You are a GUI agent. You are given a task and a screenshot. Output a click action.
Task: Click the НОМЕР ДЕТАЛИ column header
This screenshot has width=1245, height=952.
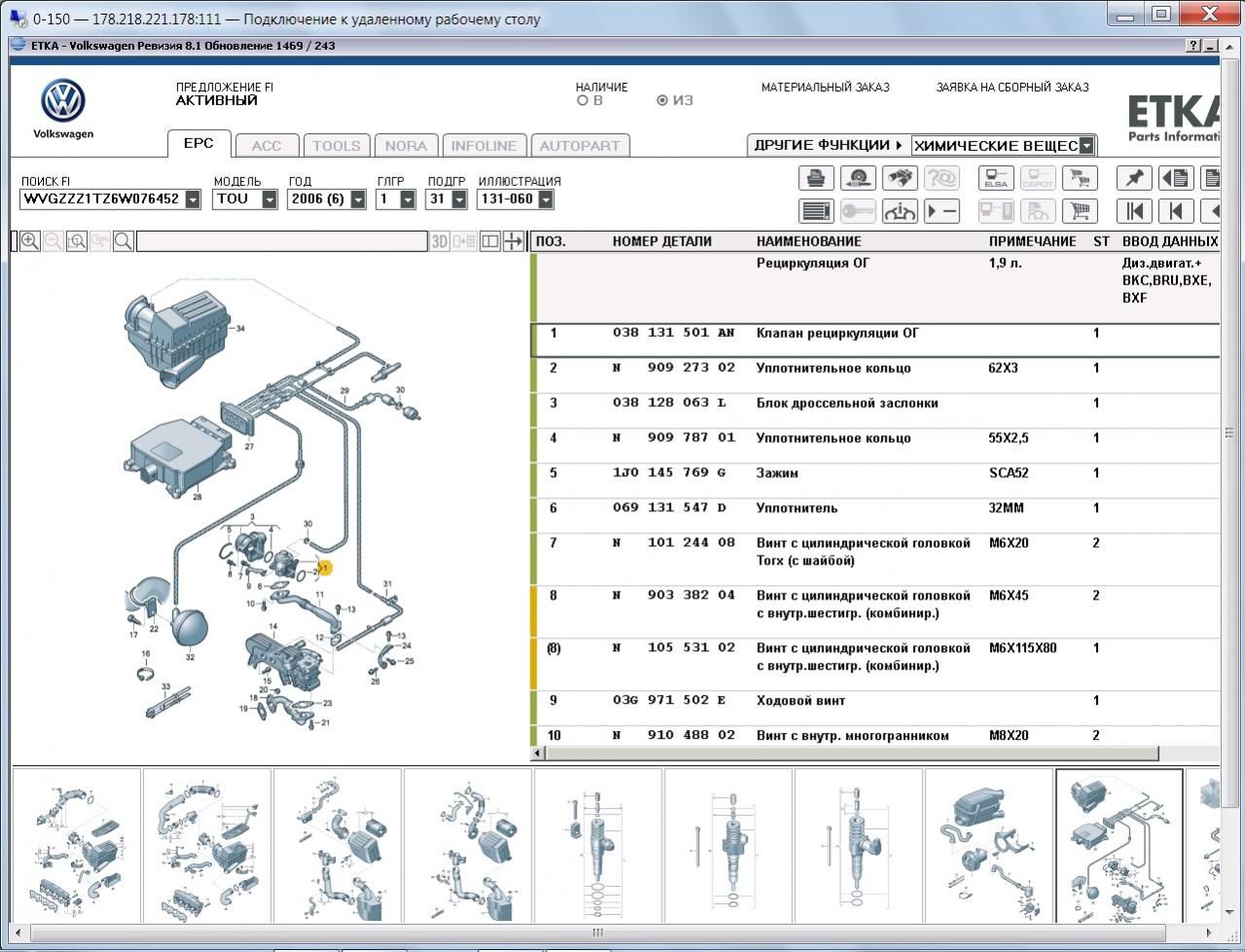pyautogui.click(x=662, y=241)
